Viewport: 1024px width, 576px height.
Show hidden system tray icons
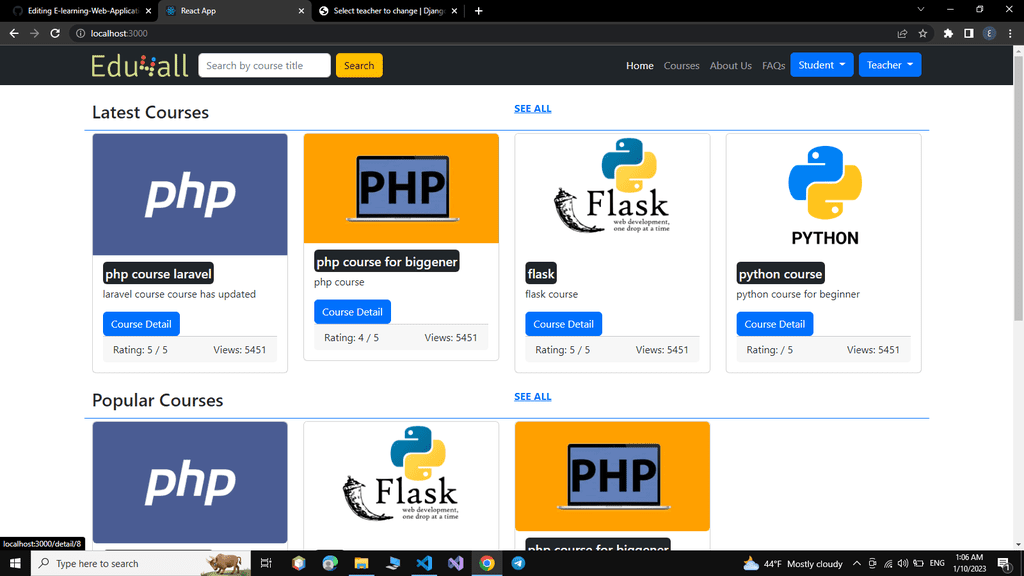coord(857,563)
